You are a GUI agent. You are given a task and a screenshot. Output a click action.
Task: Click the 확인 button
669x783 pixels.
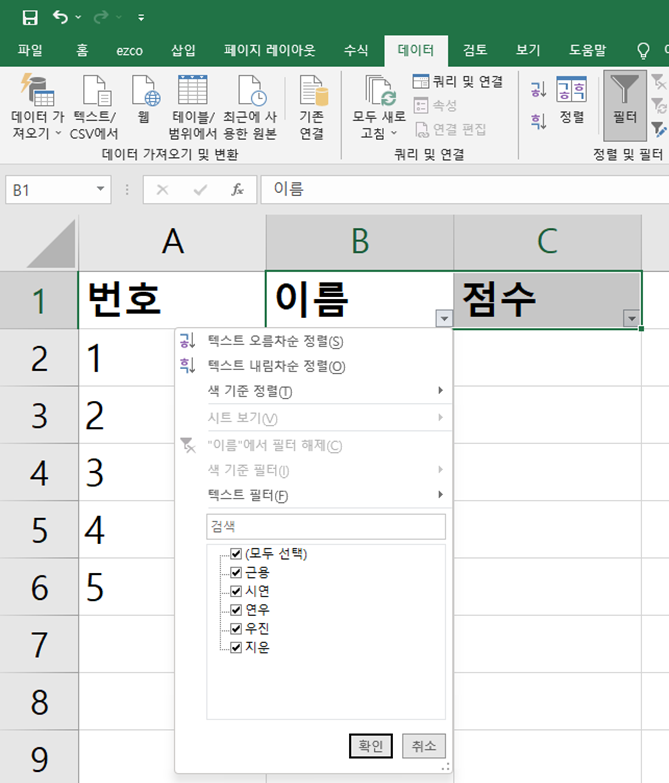371,746
